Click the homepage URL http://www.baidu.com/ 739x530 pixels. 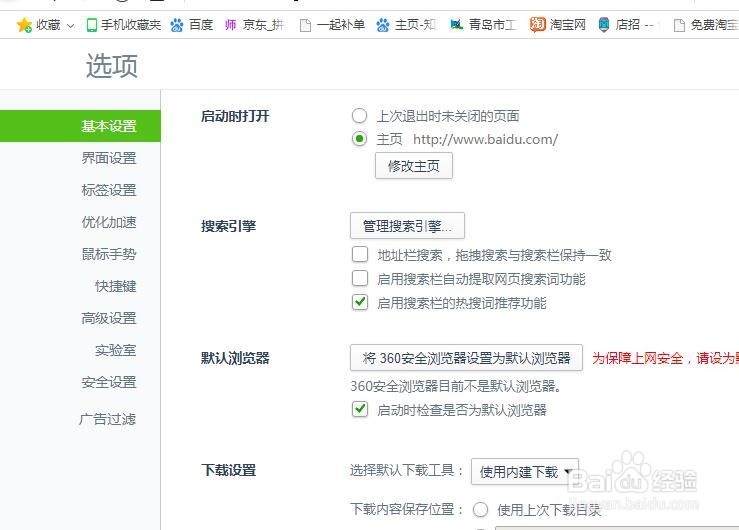pyautogui.click(x=485, y=139)
